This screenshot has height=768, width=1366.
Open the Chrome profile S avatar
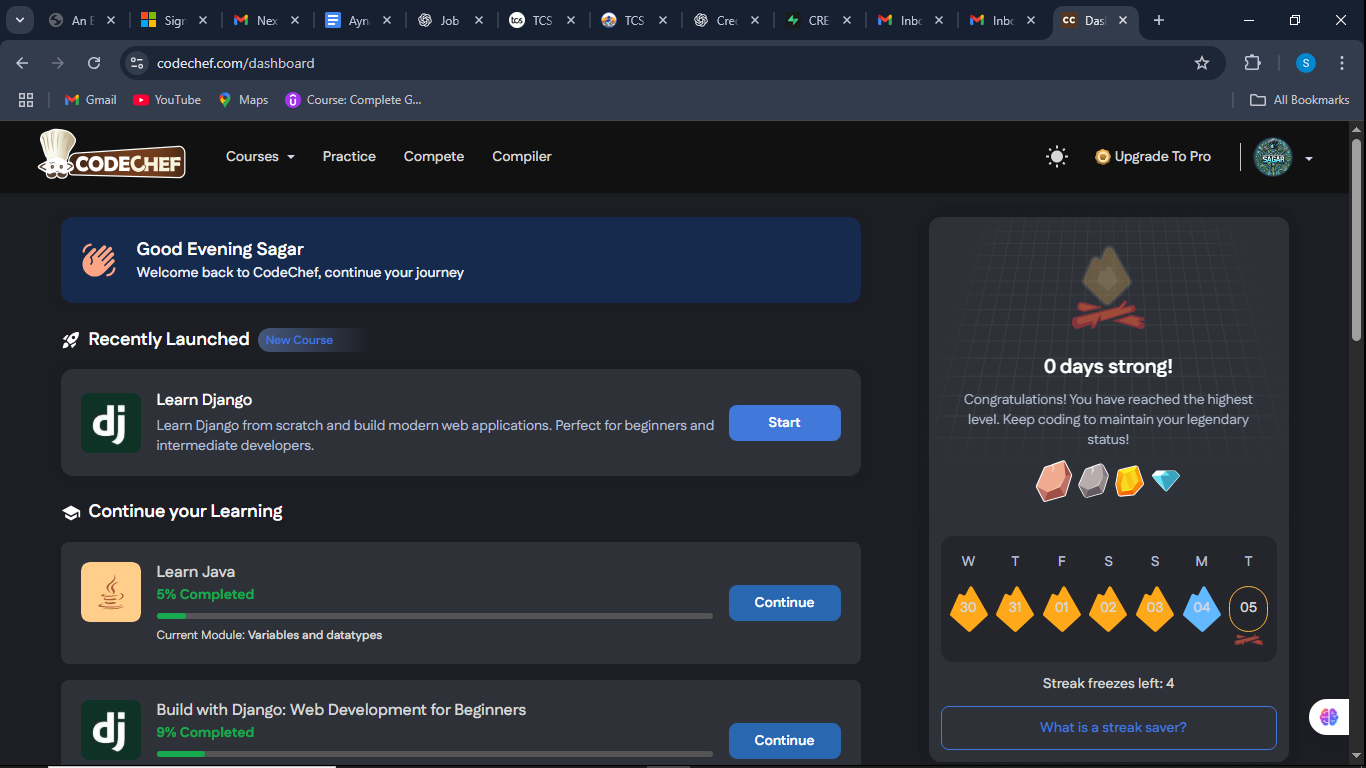(x=1306, y=63)
